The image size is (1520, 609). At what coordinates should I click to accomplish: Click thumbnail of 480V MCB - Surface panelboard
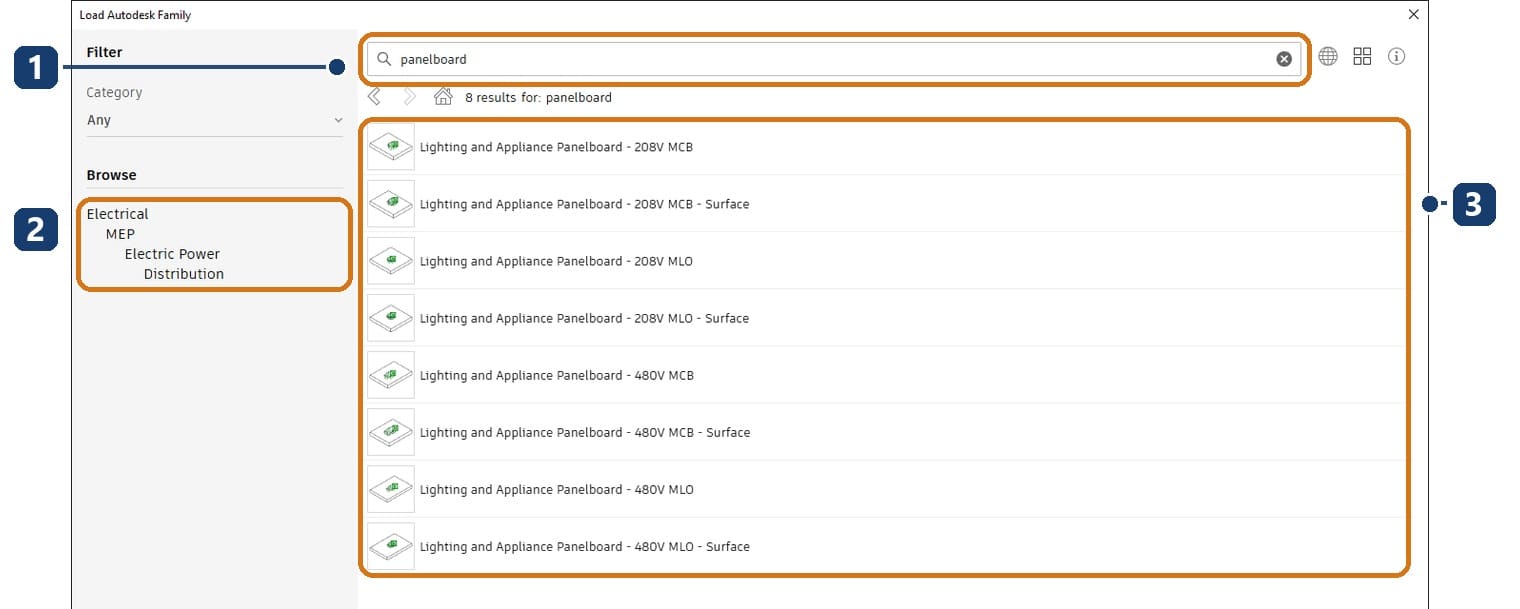[391, 432]
